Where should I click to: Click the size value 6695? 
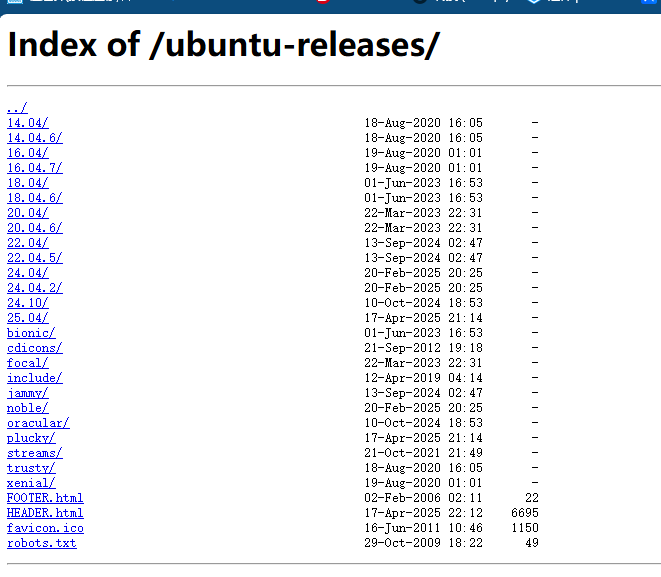tap(525, 513)
